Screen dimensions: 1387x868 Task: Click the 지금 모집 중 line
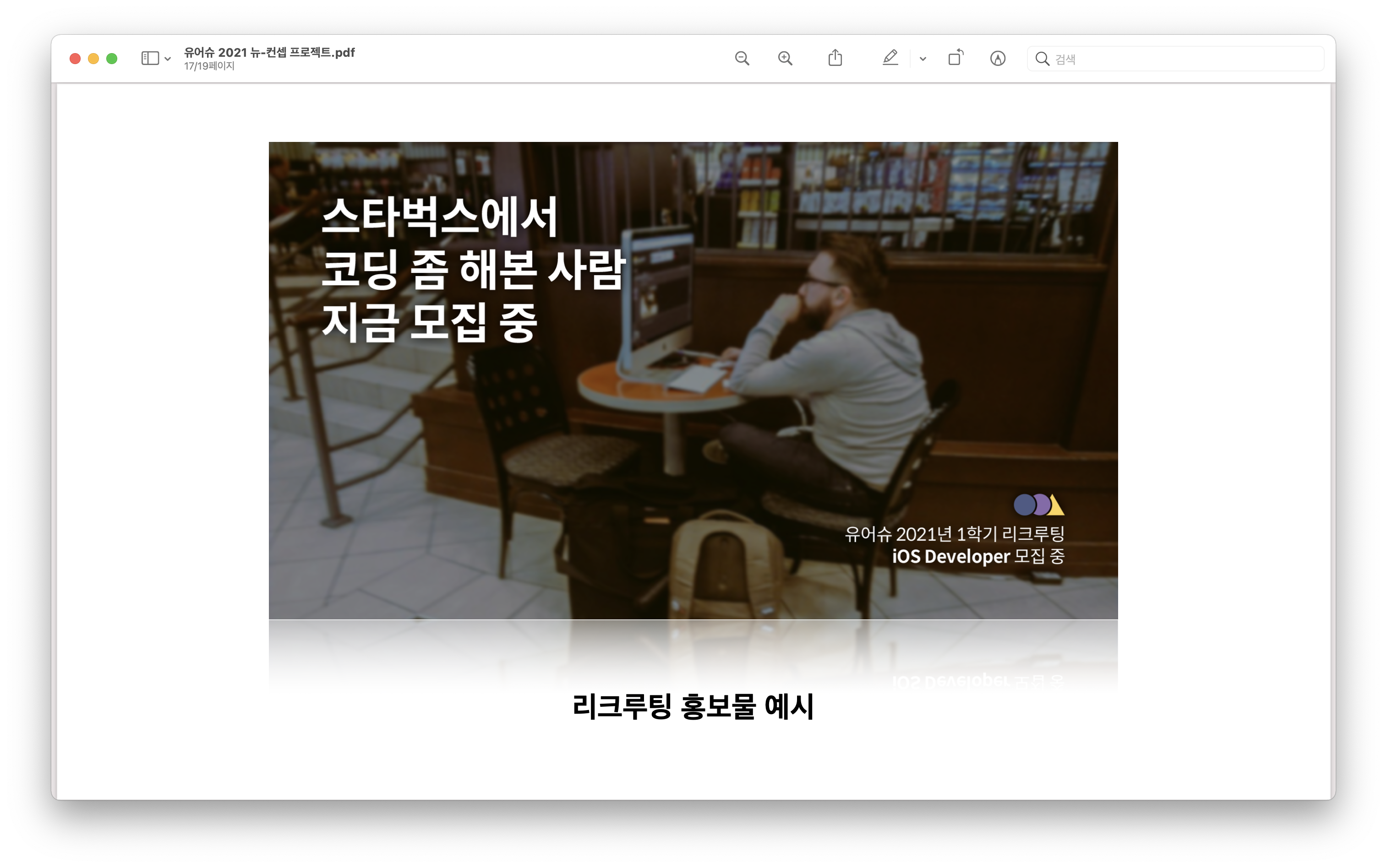pyautogui.click(x=429, y=323)
